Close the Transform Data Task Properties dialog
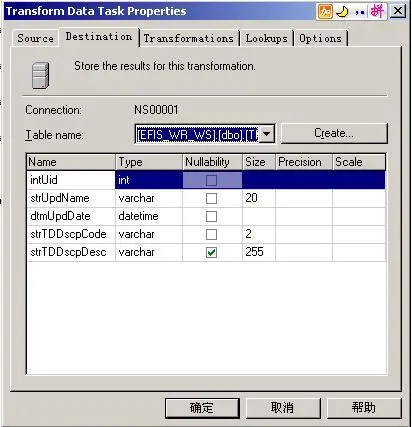 [x=398, y=12]
